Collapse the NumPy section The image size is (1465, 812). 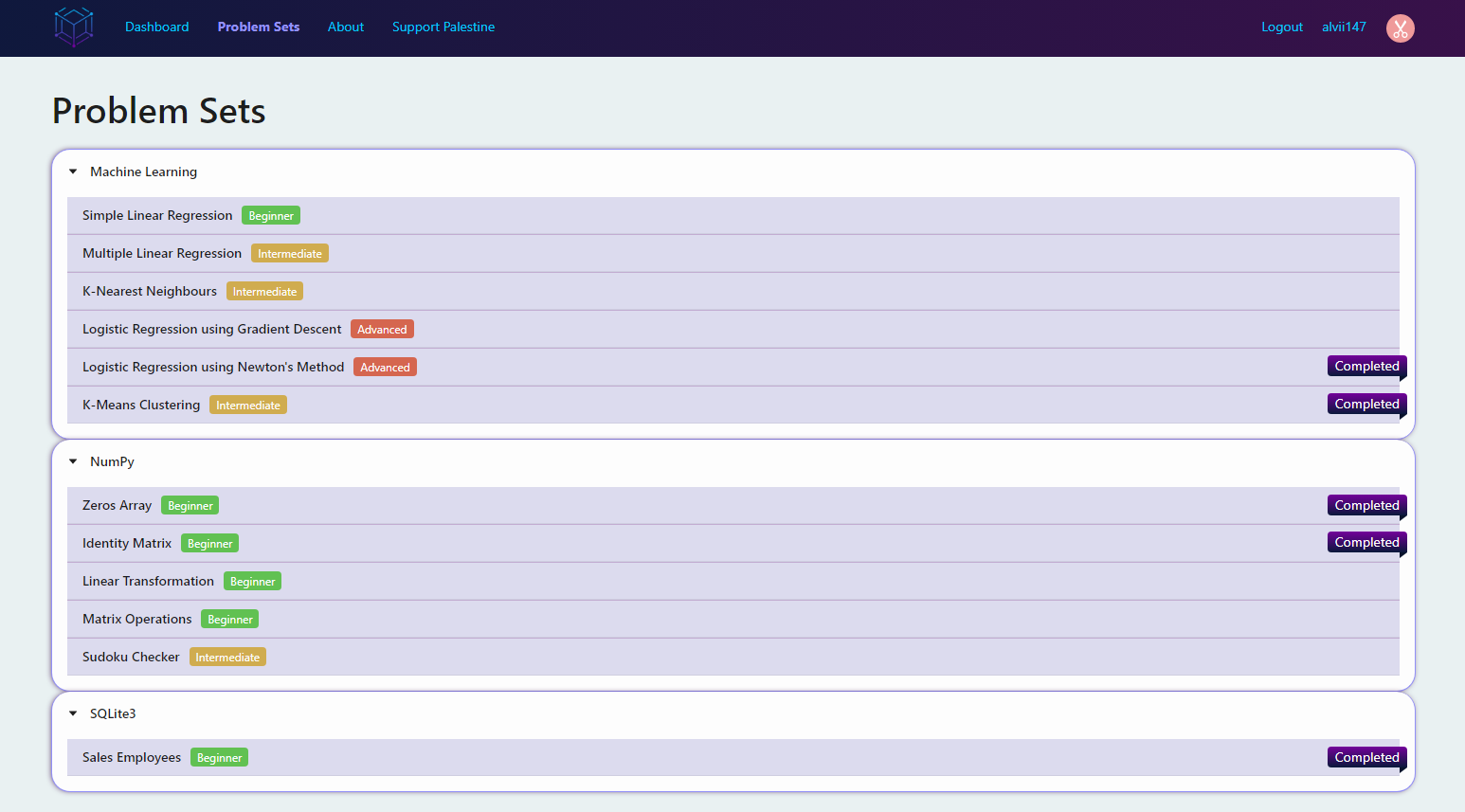point(73,461)
